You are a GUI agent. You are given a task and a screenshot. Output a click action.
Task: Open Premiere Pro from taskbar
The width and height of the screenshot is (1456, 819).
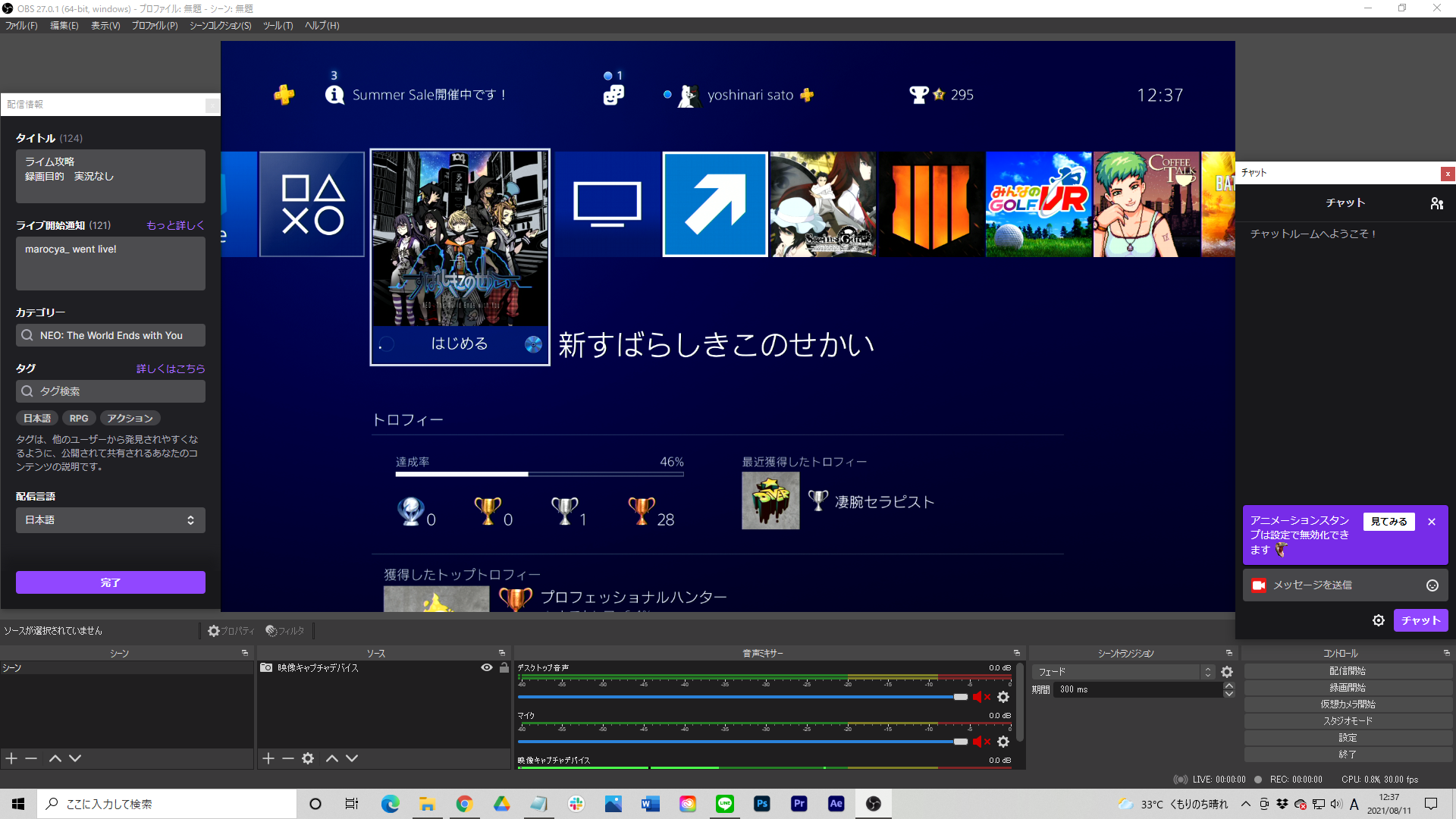click(x=799, y=804)
